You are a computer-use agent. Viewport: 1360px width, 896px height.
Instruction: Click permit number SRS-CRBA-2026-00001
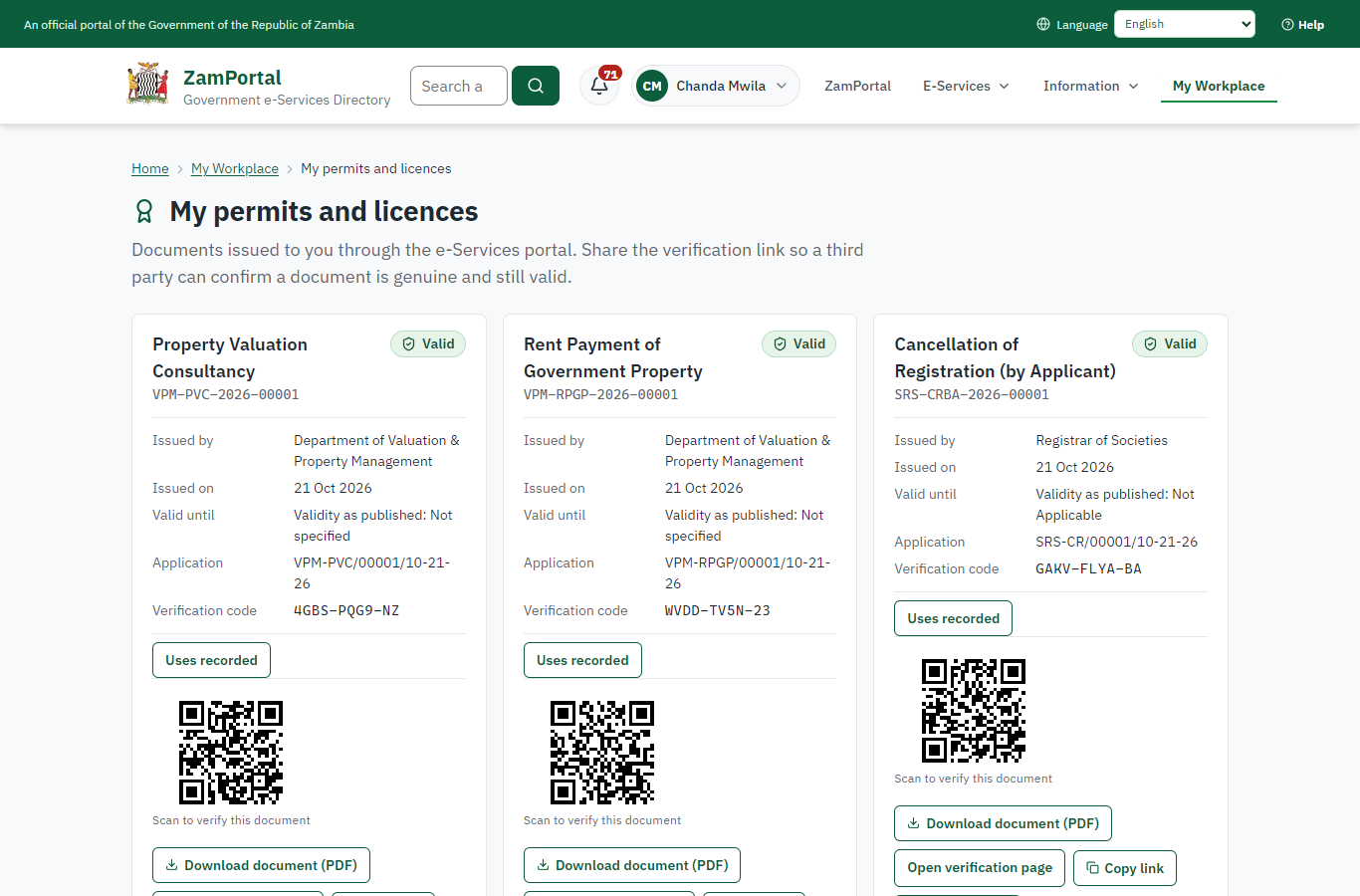pos(972,394)
